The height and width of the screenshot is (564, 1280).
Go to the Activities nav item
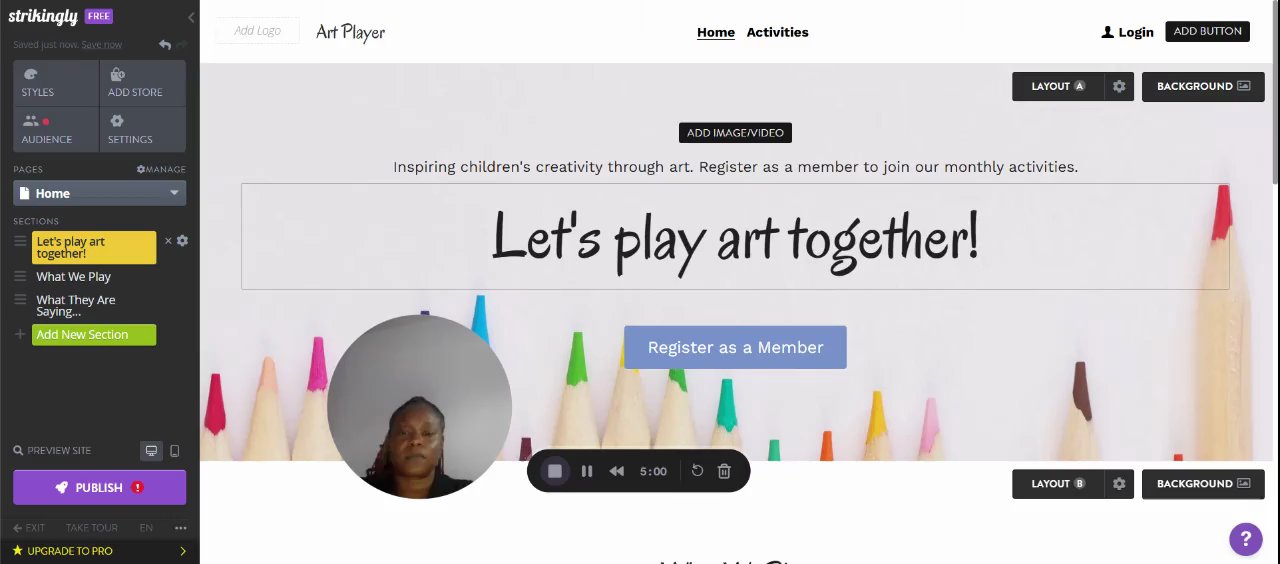coord(777,32)
